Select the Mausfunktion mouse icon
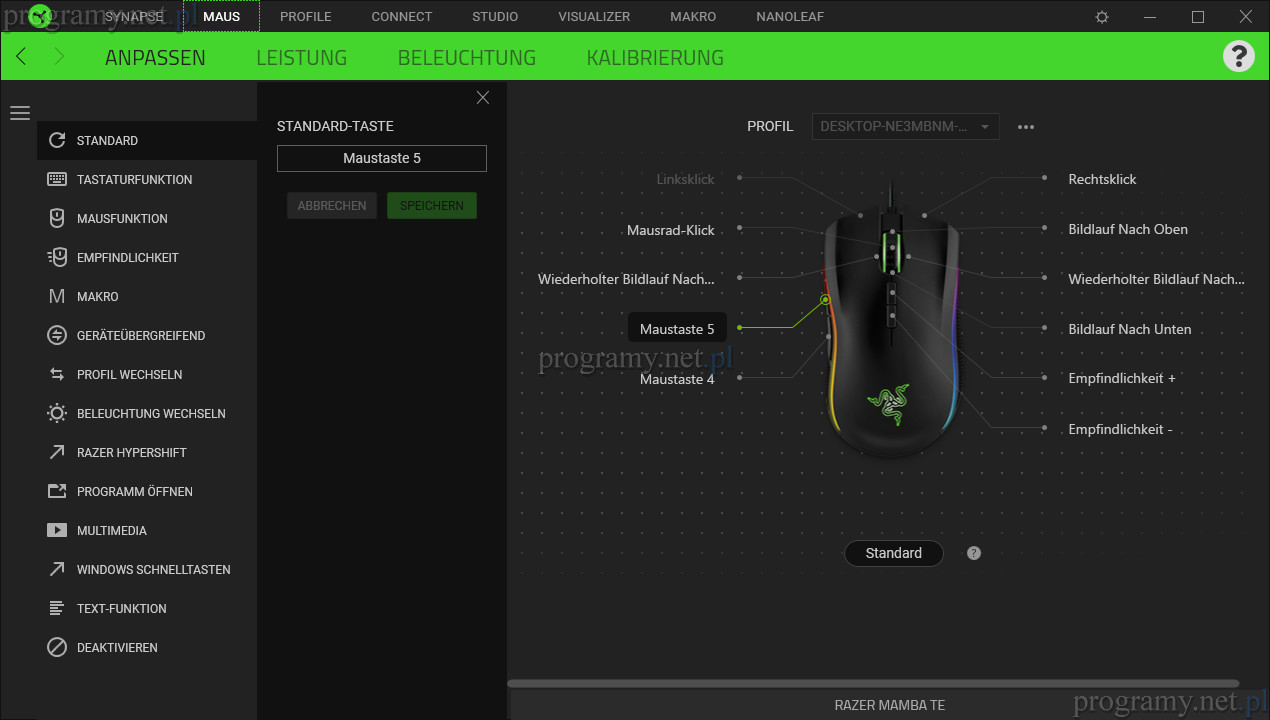1270x720 pixels. click(57, 218)
